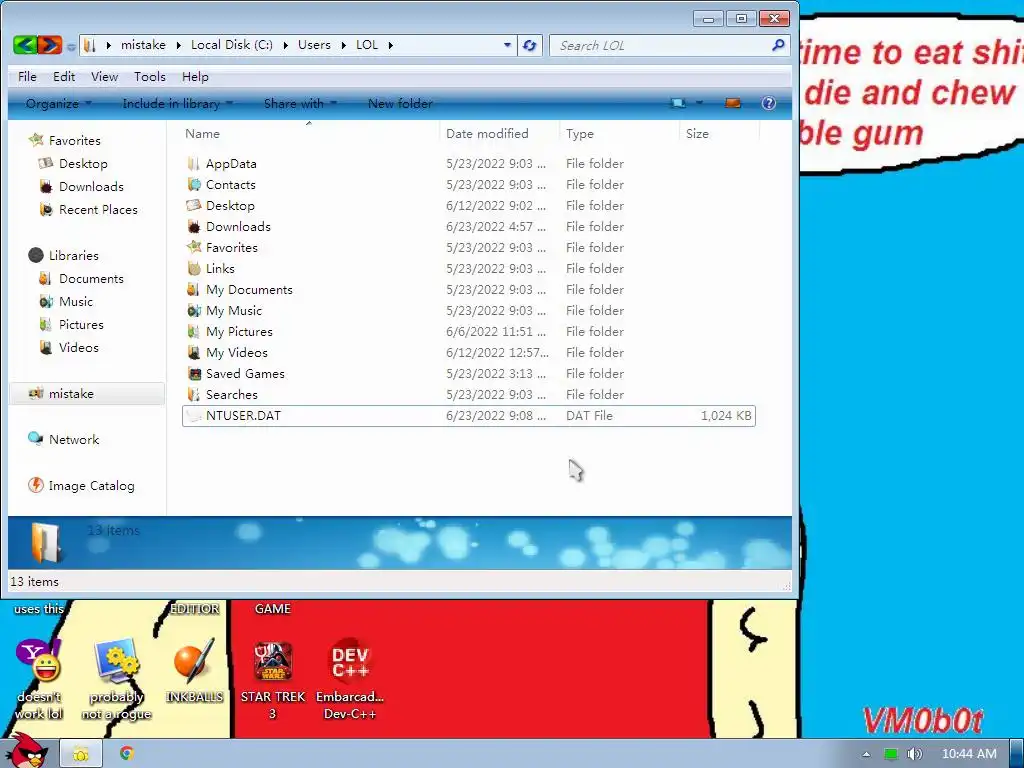Click the volume speaker tray icon
The height and width of the screenshot is (768, 1024).
pyautogui.click(x=914, y=754)
